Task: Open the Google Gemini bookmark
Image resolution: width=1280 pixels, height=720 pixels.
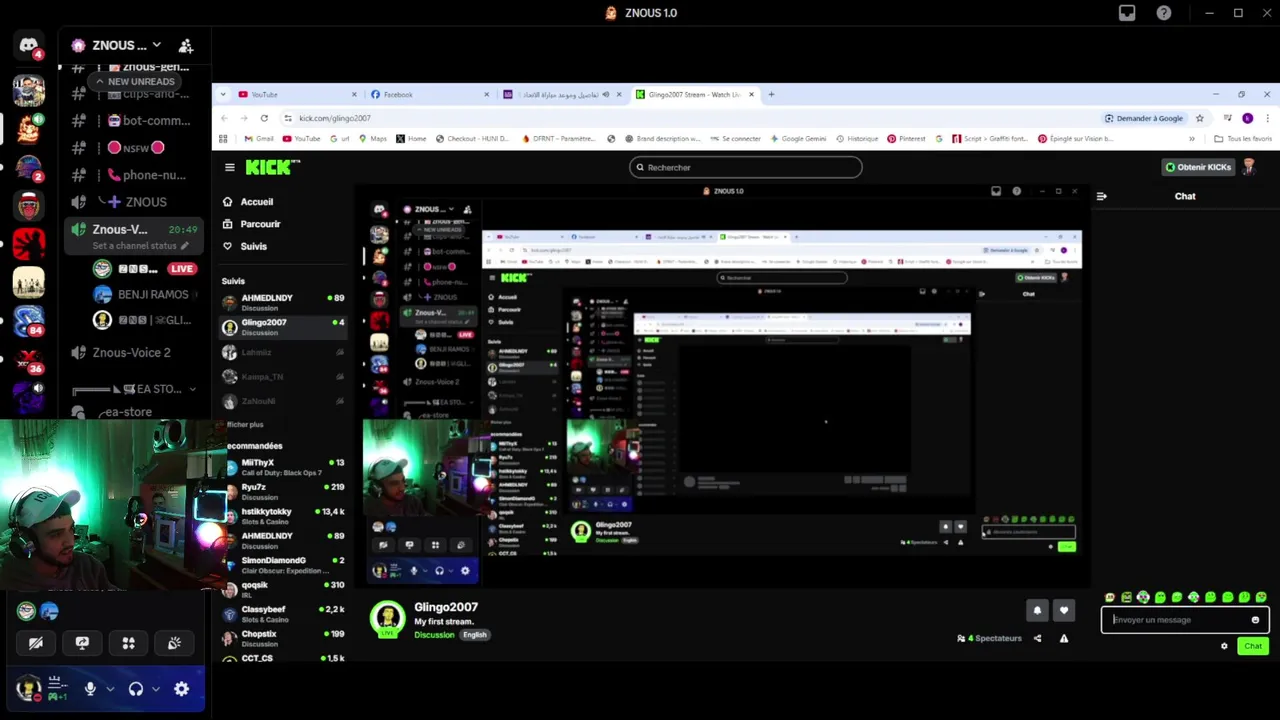Action: tap(797, 139)
